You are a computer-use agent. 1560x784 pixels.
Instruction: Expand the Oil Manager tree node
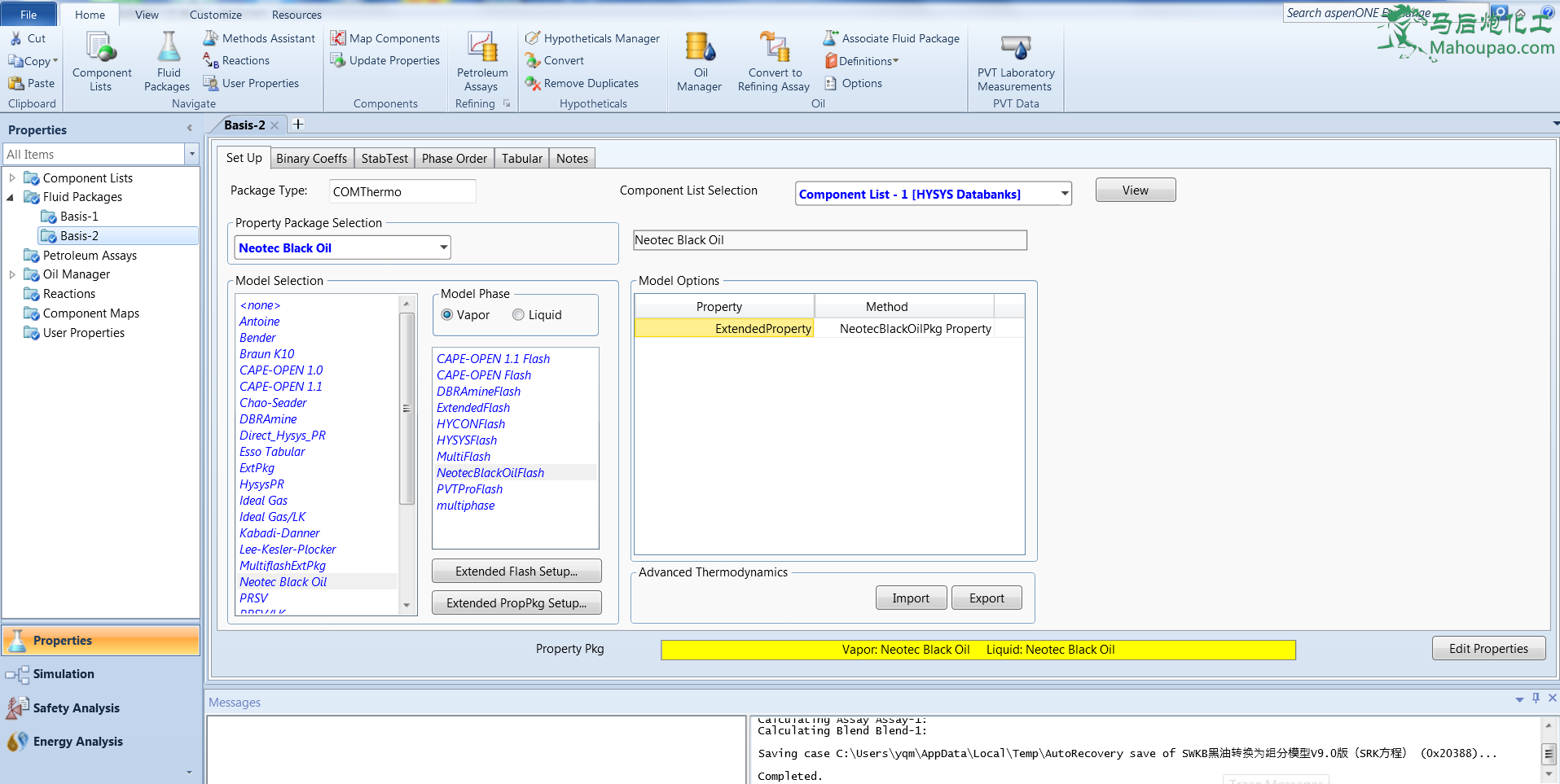coord(12,274)
